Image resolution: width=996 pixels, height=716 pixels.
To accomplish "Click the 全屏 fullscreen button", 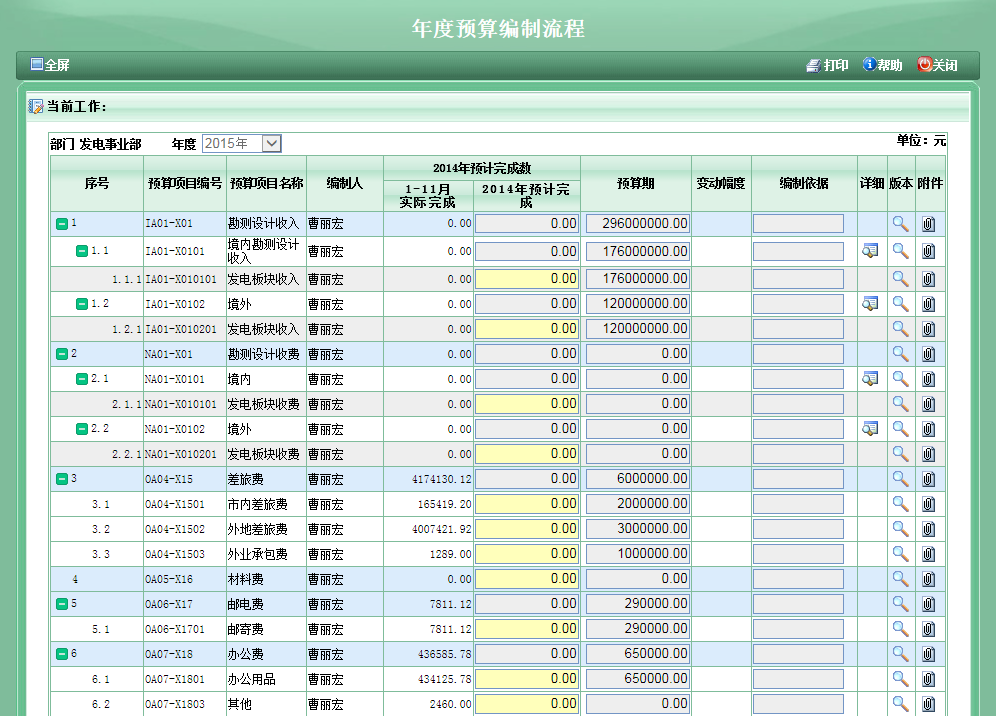I will coord(50,65).
